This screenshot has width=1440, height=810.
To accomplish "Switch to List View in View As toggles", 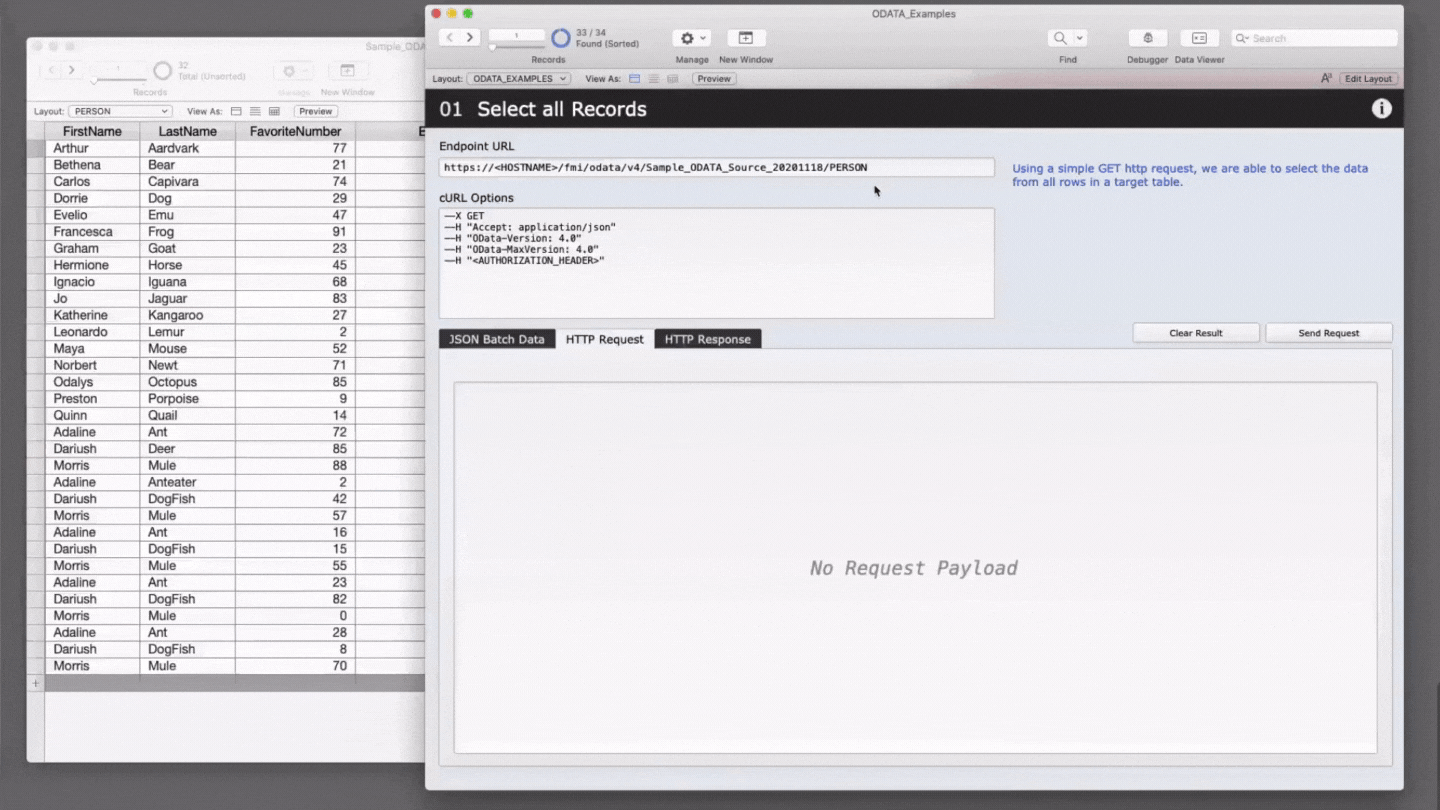I will [x=652, y=78].
